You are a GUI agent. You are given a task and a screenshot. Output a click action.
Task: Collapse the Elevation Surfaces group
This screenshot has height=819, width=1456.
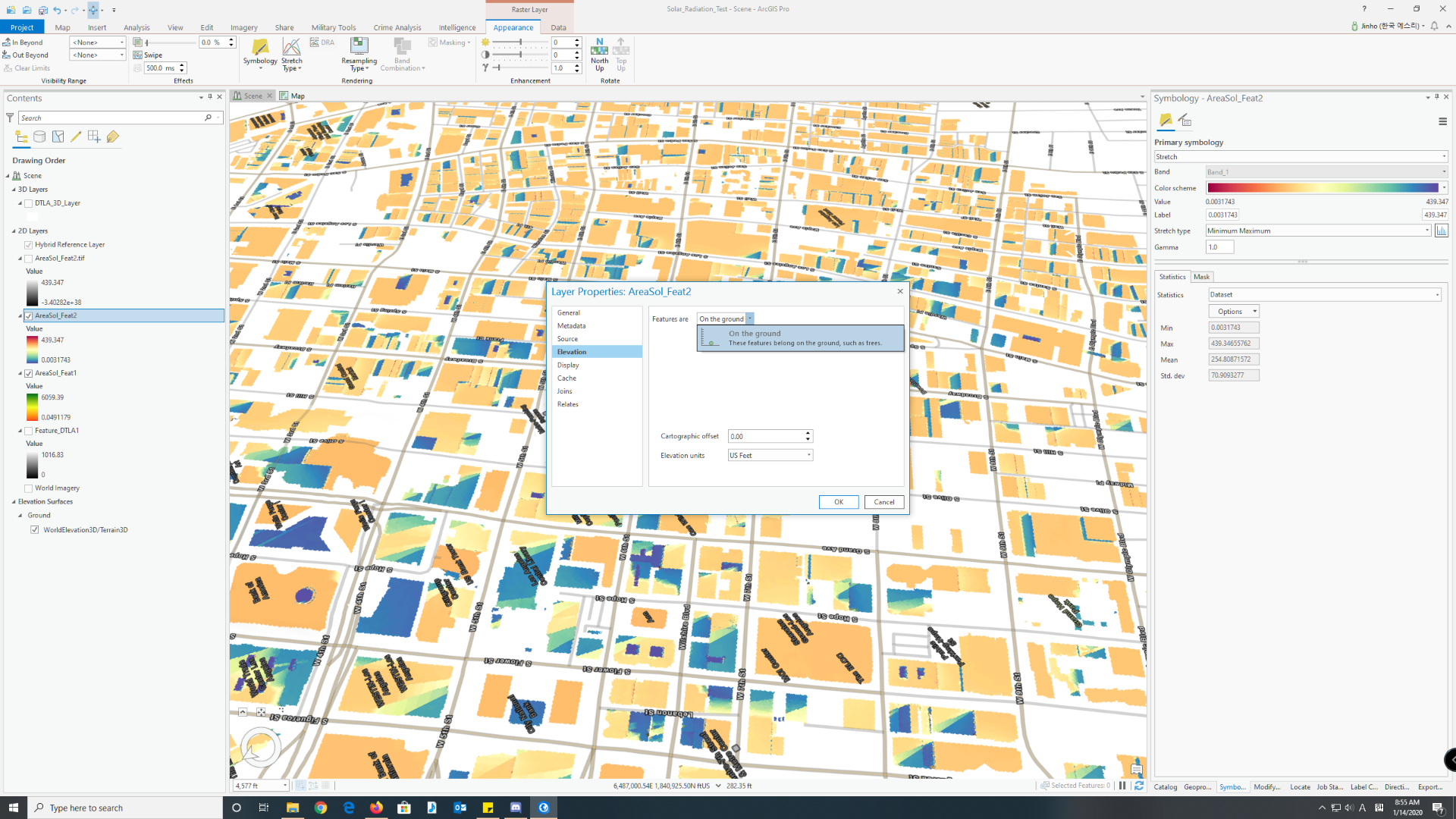pos(14,502)
